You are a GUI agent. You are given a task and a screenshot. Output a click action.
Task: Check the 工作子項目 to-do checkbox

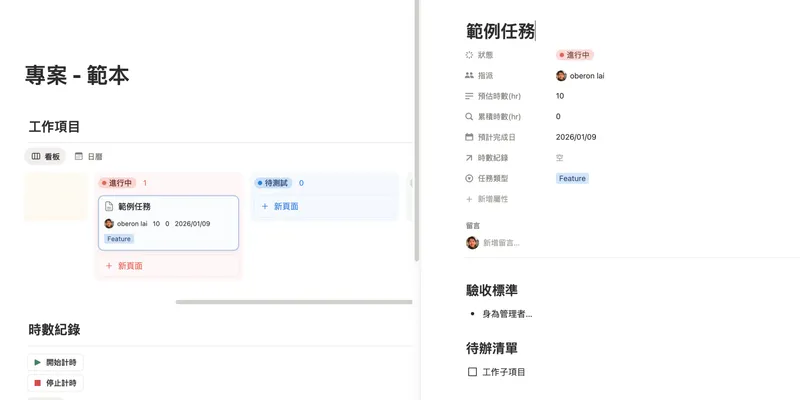pyautogui.click(x=472, y=372)
